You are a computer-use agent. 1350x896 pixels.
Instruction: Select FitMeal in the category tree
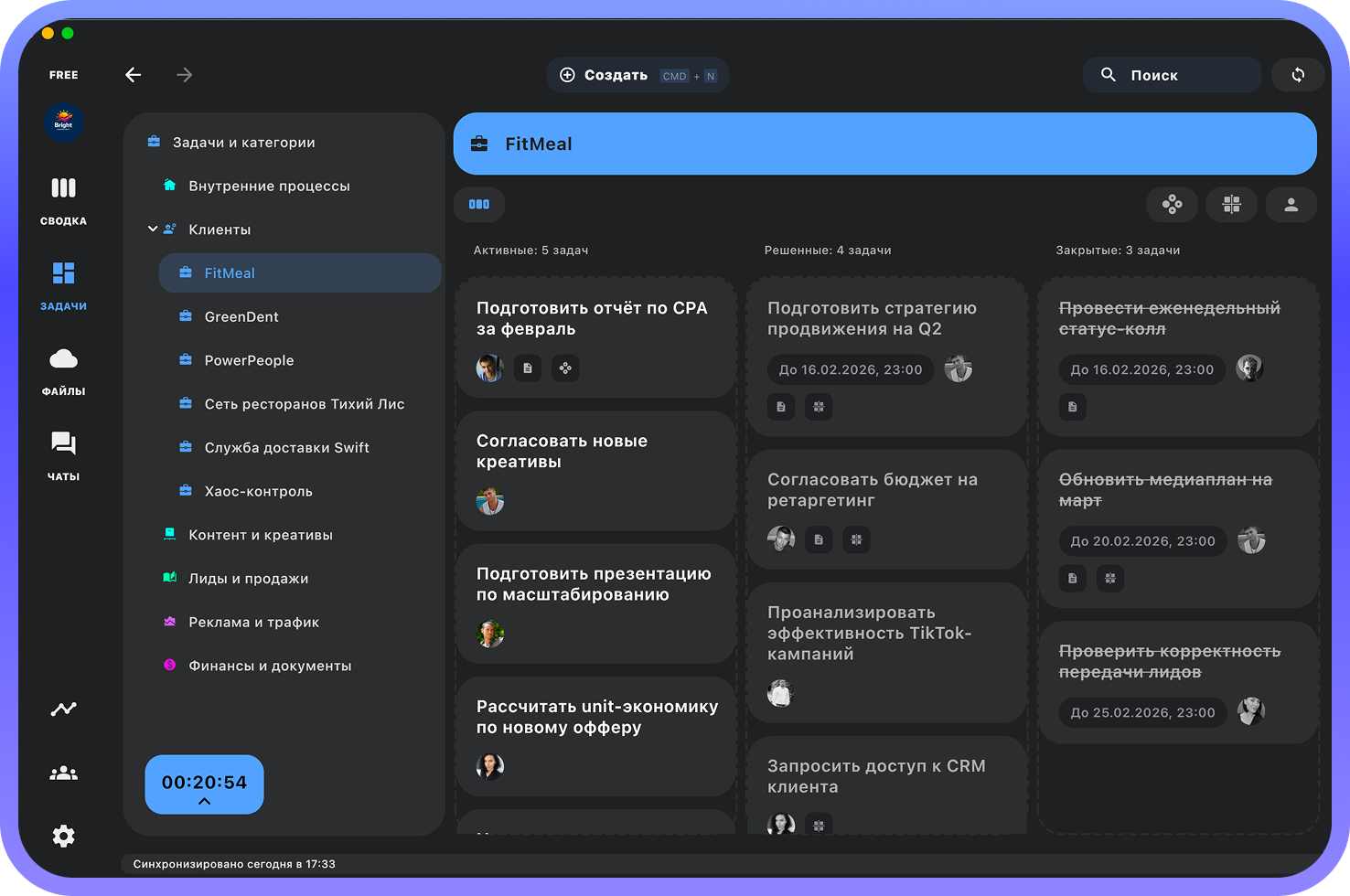[x=300, y=272]
